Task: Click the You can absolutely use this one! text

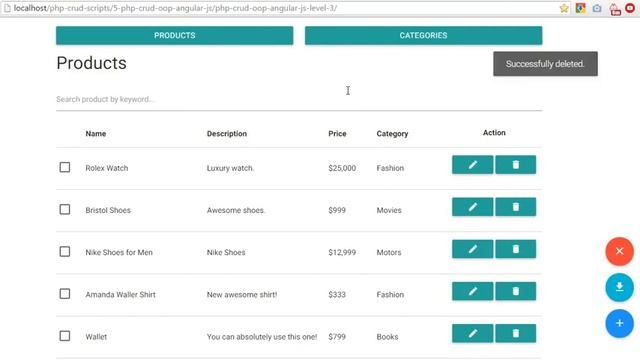Action: click(262, 337)
